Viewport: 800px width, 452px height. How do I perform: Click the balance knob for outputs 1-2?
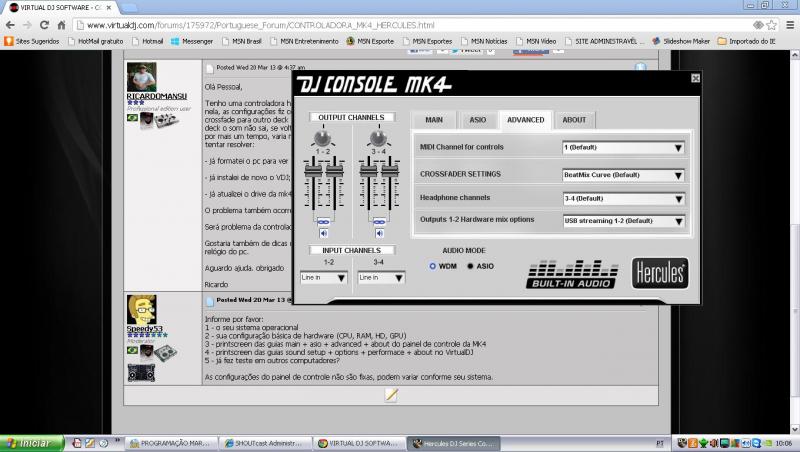[x=322, y=138]
